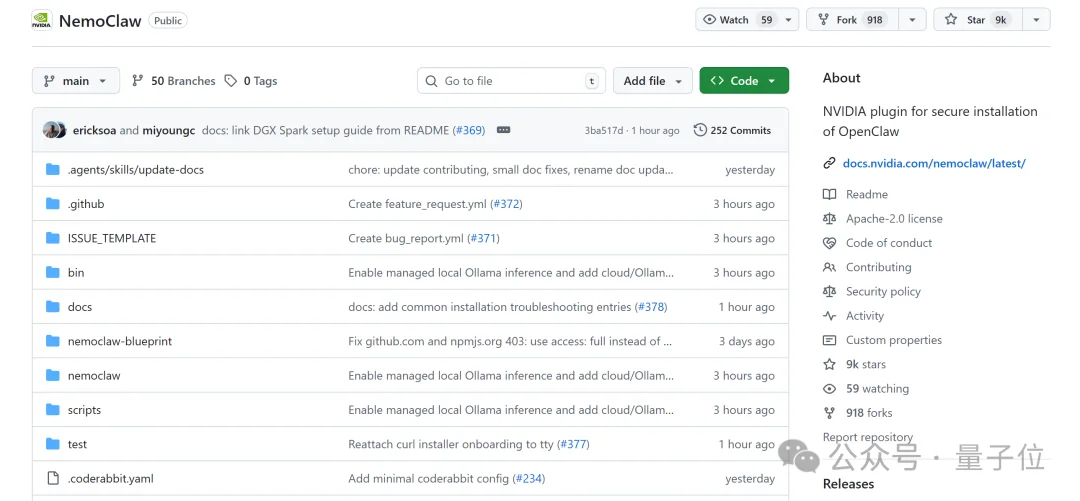The height and width of the screenshot is (501, 1080).
Task: Expand the Add file dropdown
Action: 653,81
